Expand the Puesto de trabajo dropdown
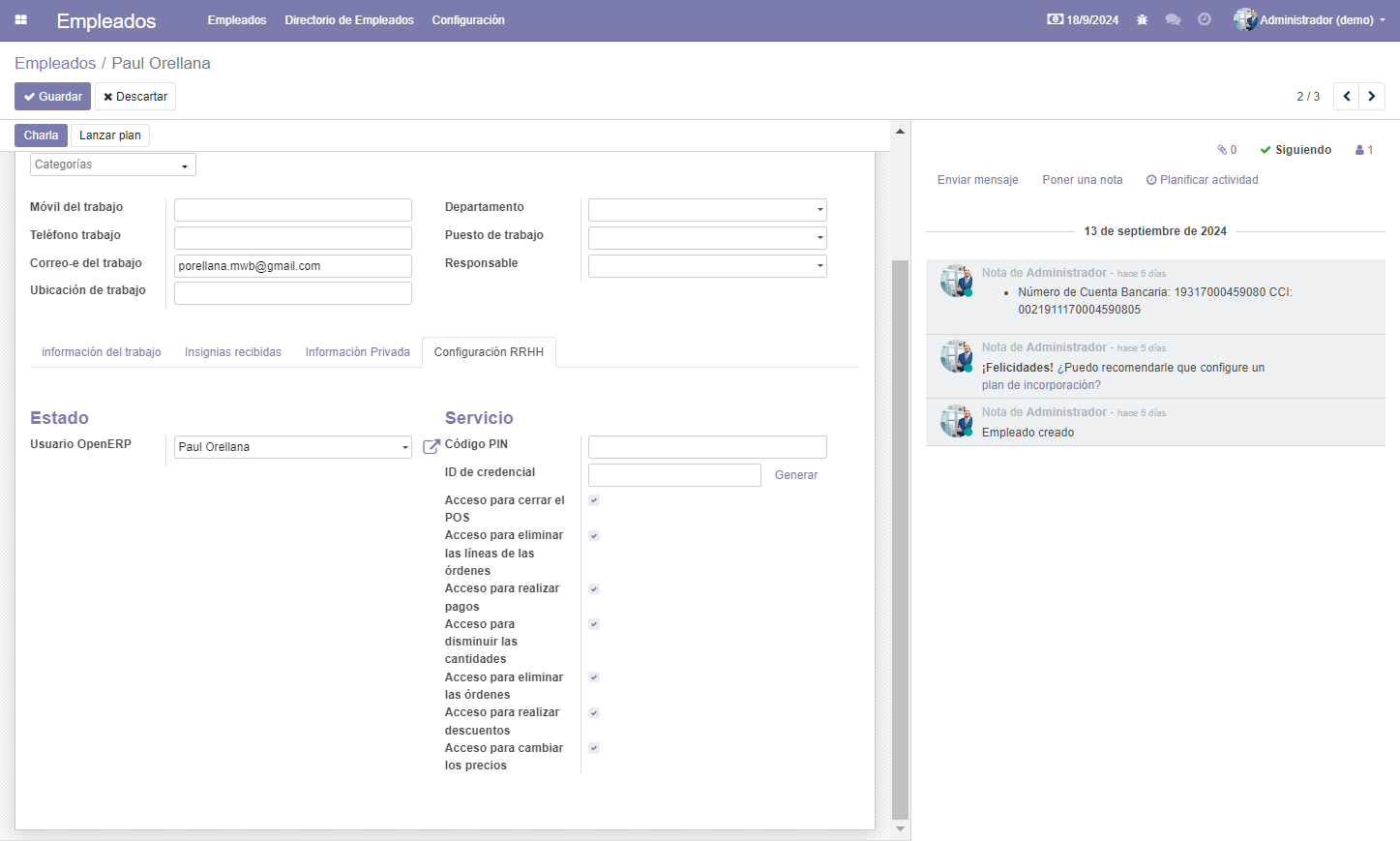 coord(707,238)
